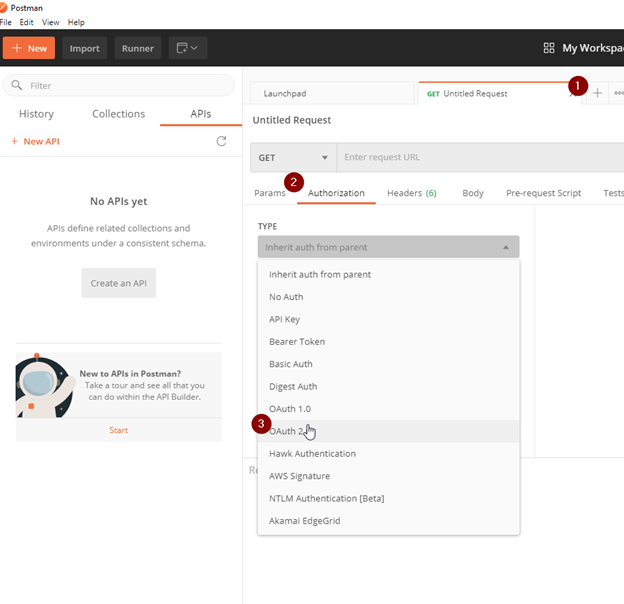Open the new window dropdown icon

point(188,48)
